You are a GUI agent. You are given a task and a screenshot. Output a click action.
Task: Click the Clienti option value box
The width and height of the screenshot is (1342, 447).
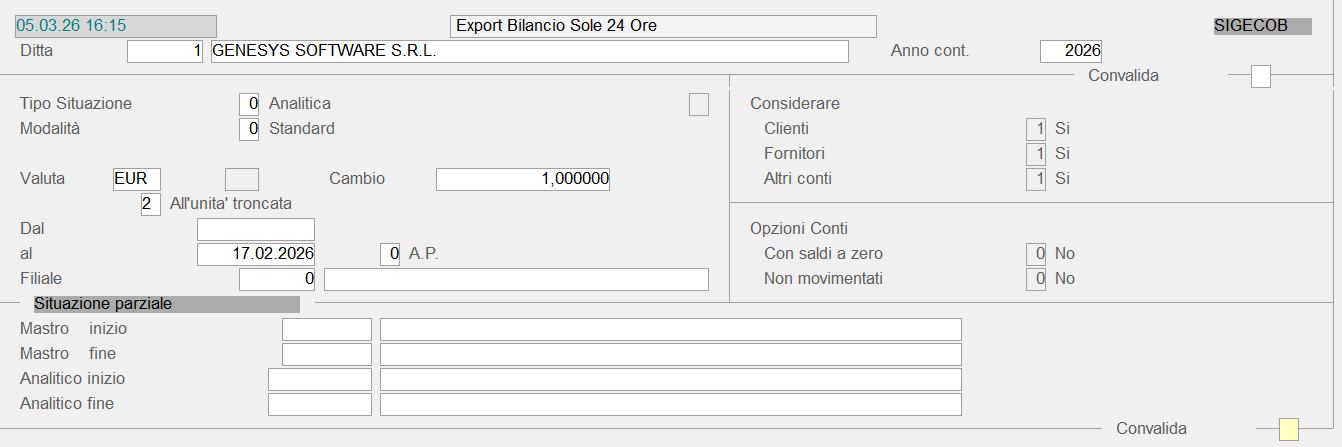click(1035, 129)
